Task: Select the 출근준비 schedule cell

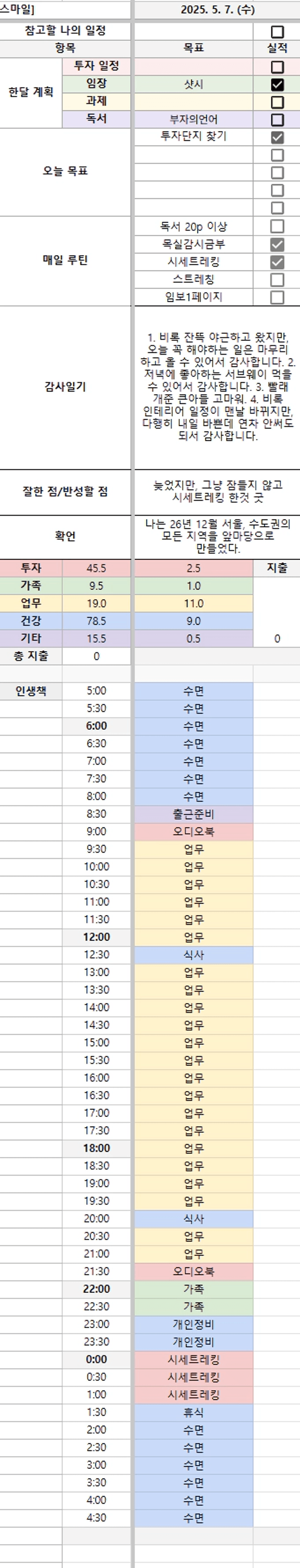Action: click(193, 814)
